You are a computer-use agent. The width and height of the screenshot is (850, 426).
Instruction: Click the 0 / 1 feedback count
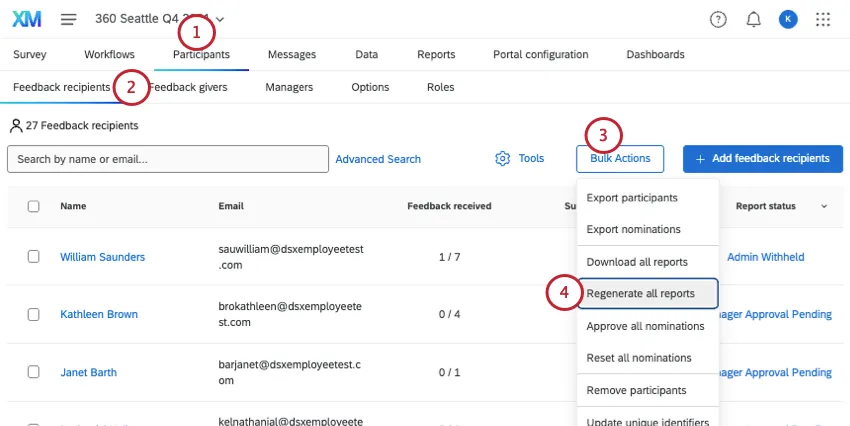449,372
